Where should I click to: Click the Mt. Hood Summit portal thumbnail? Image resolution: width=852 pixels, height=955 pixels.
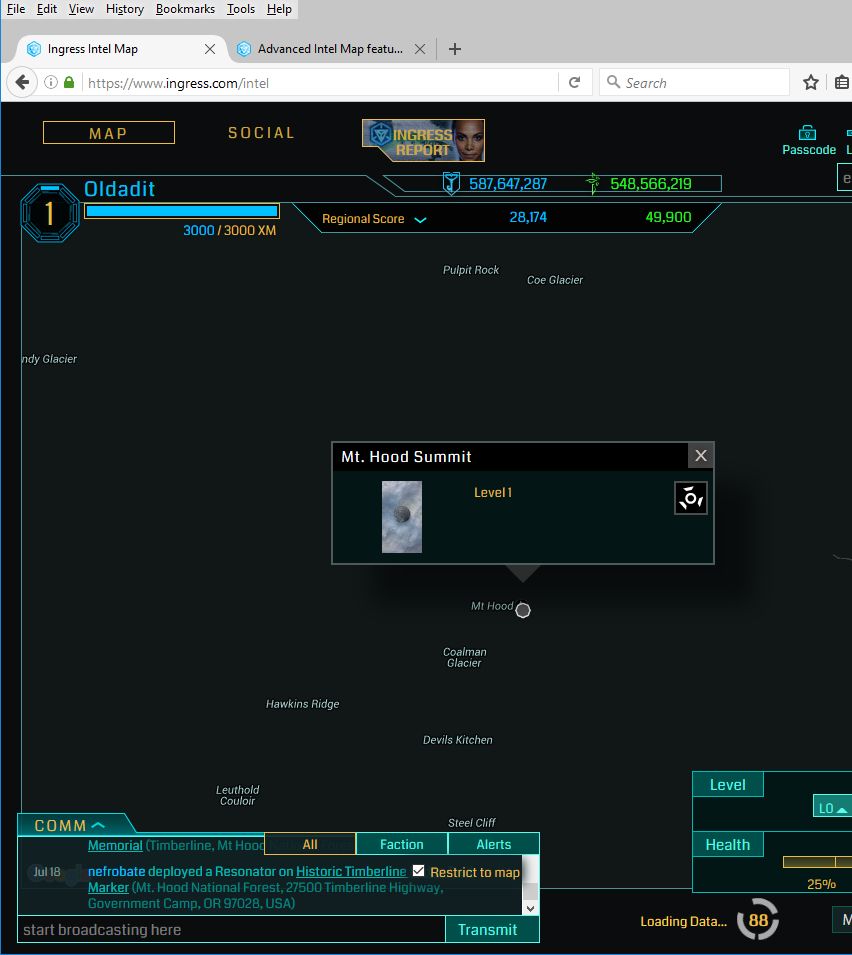tap(402, 516)
